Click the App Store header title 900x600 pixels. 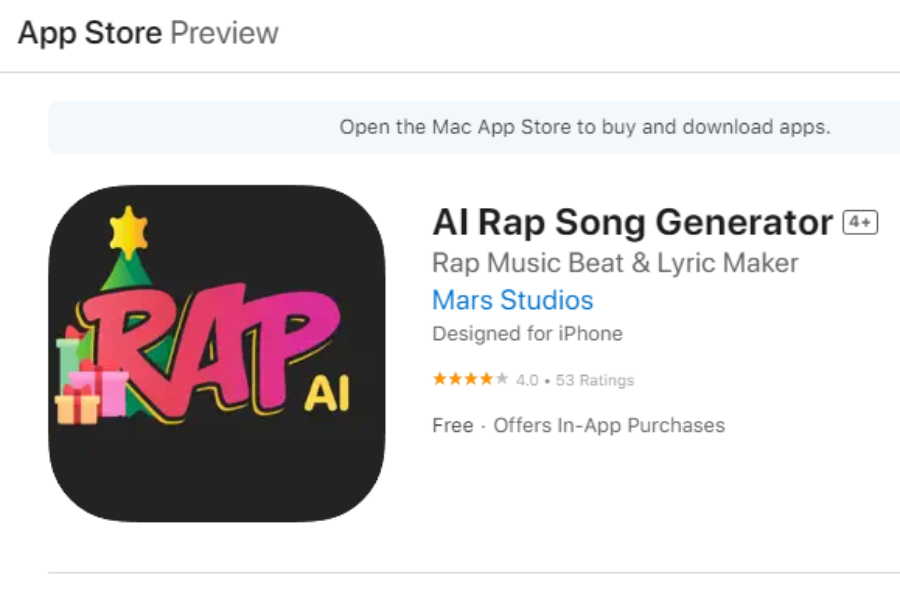(x=90, y=32)
